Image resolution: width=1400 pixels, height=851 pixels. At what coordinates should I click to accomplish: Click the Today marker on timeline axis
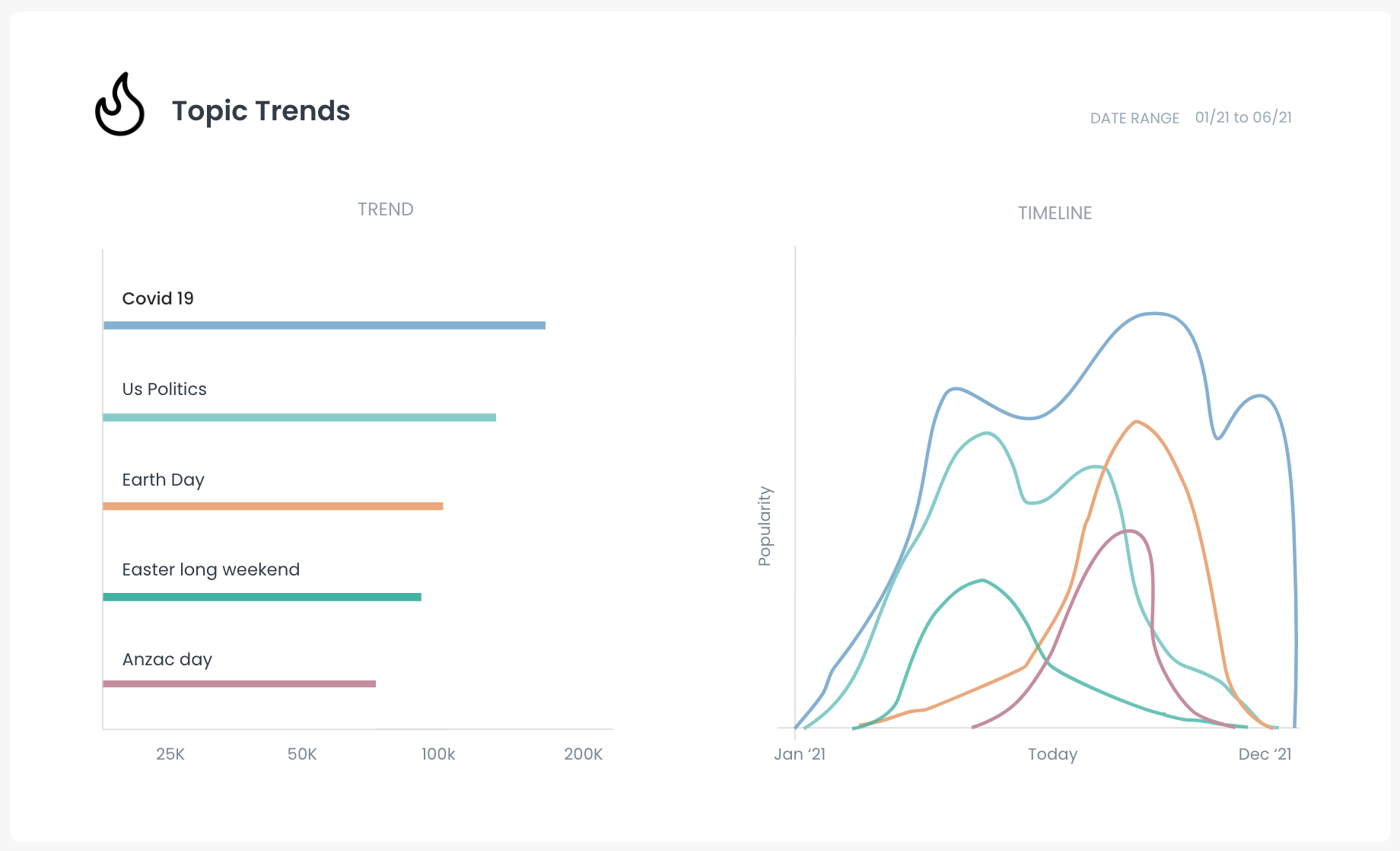coord(1052,754)
